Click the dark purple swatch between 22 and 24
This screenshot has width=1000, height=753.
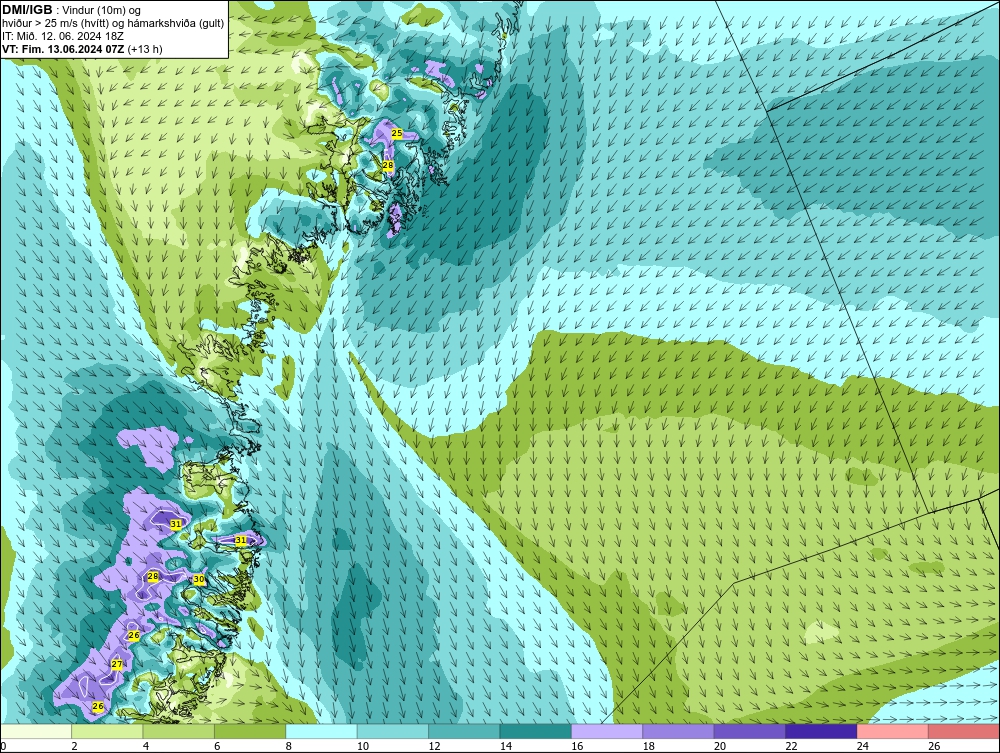[821, 731]
